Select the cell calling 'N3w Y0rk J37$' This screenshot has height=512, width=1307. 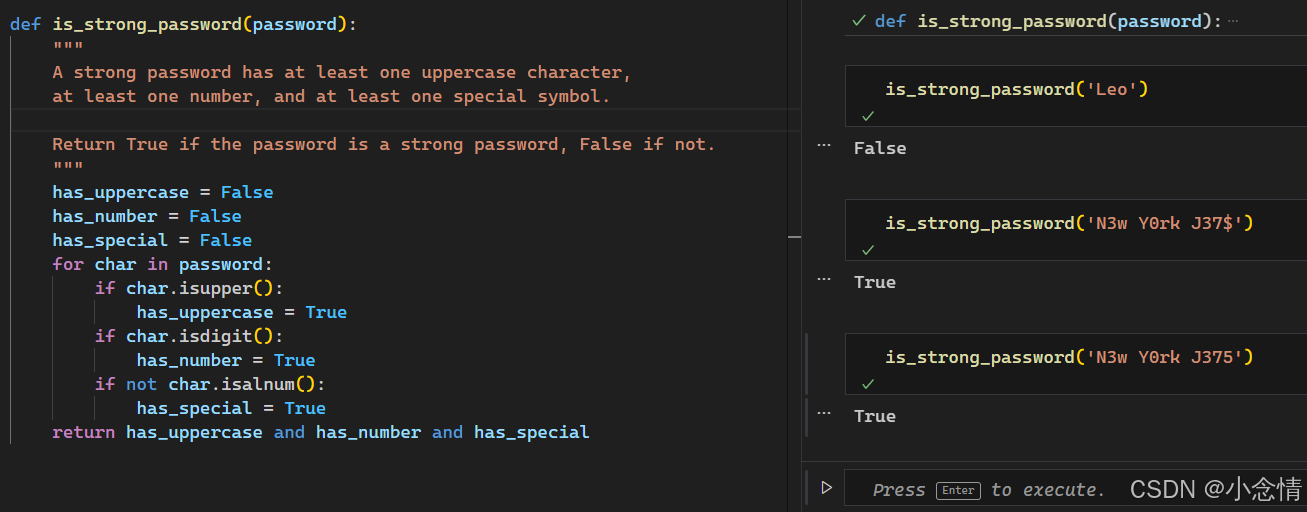click(1075, 230)
